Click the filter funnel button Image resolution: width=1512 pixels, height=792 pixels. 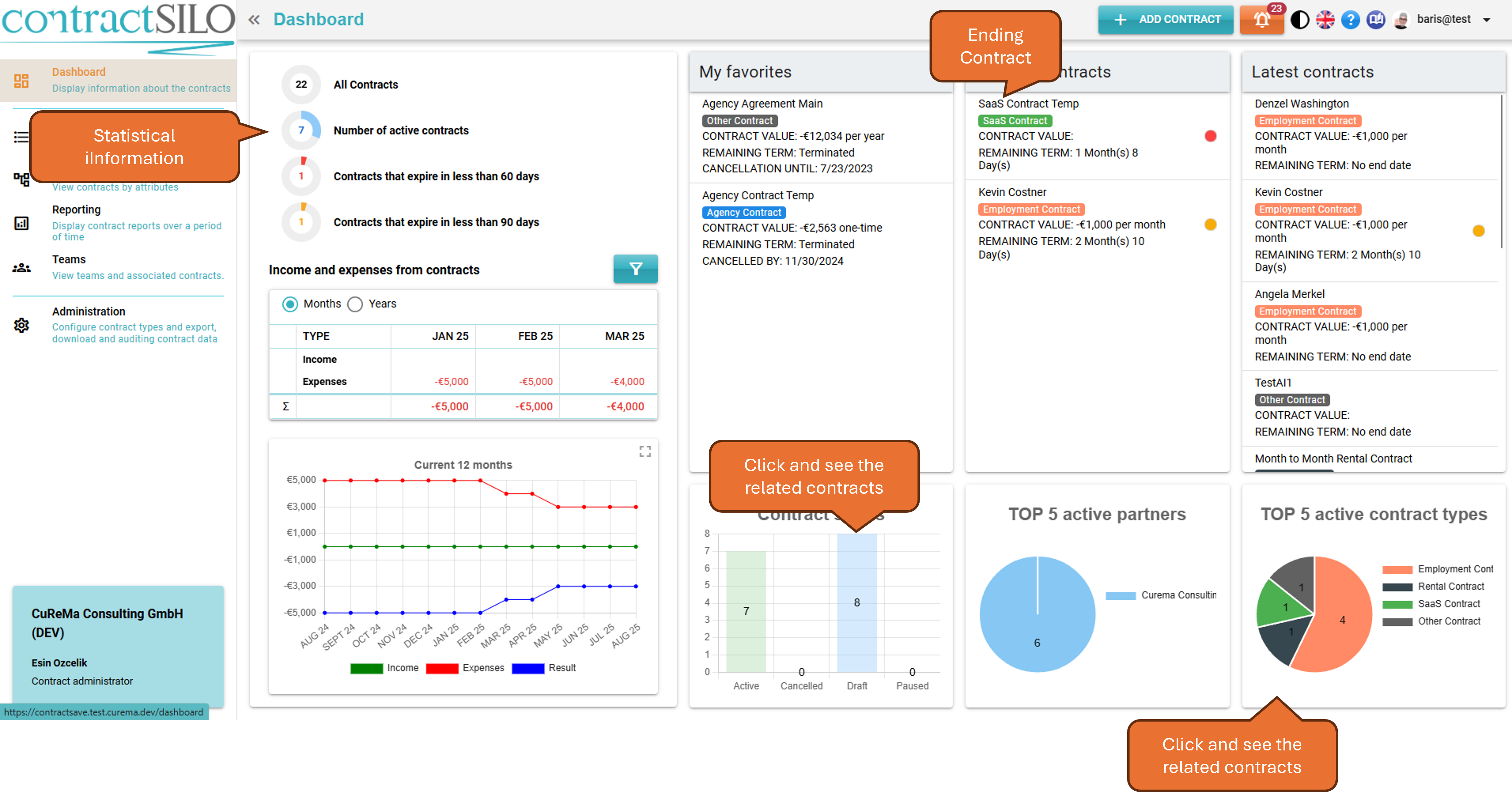[635, 269]
